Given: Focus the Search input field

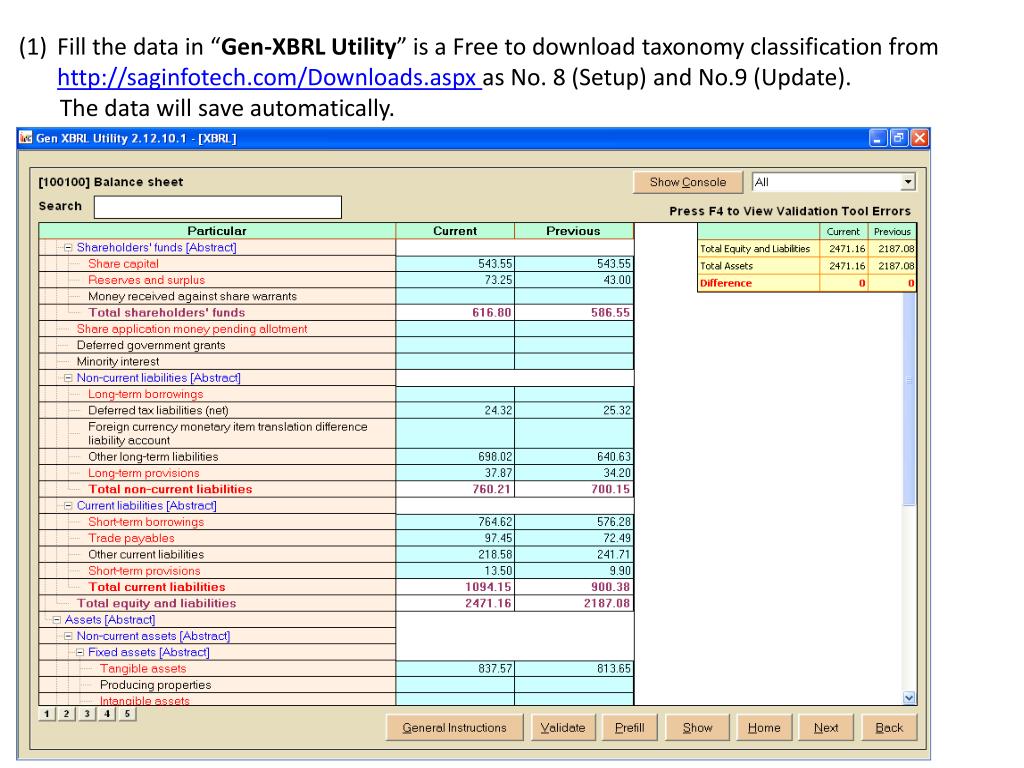Looking at the screenshot, I should pos(217,207).
